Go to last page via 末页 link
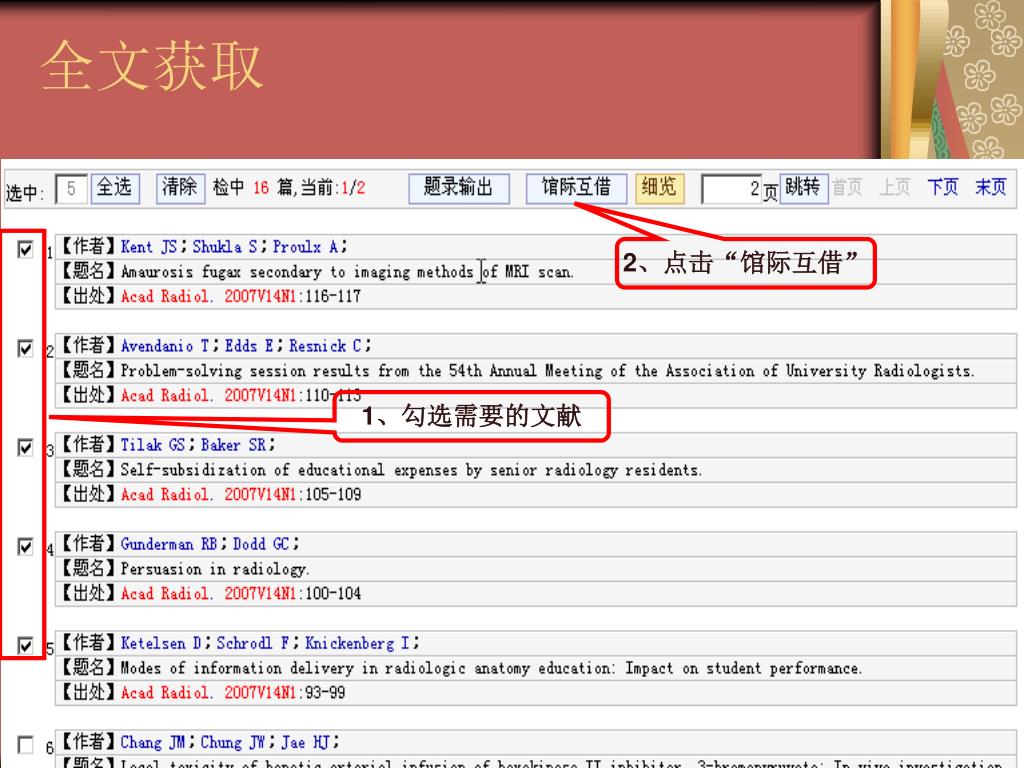Image resolution: width=1024 pixels, height=768 pixels. pos(991,188)
